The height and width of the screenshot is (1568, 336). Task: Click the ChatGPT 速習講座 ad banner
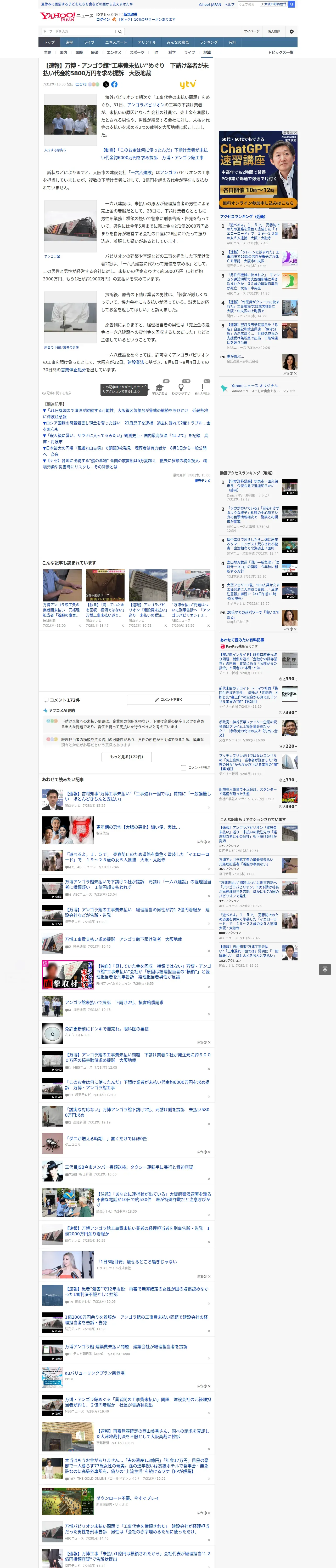coord(258,169)
